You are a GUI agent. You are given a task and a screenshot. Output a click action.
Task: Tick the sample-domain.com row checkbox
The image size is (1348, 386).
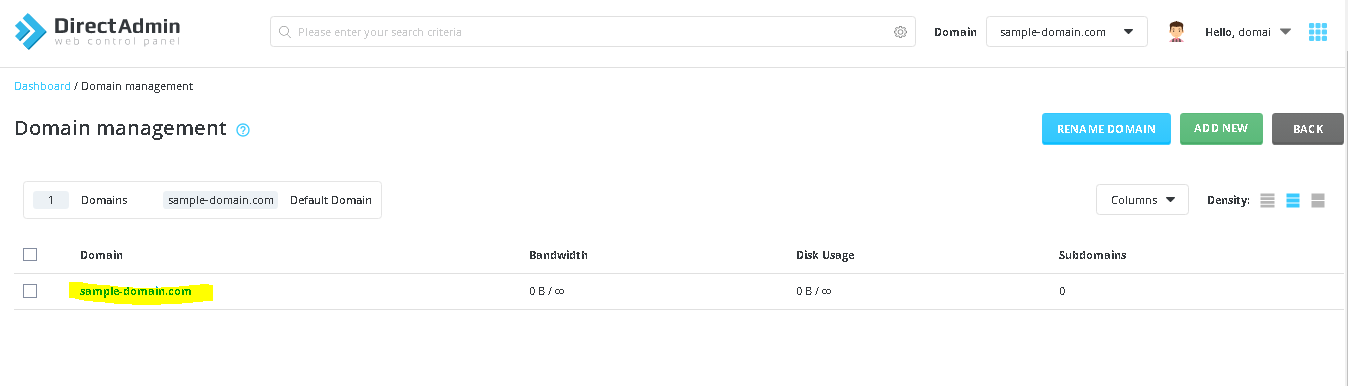tap(30, 291)
